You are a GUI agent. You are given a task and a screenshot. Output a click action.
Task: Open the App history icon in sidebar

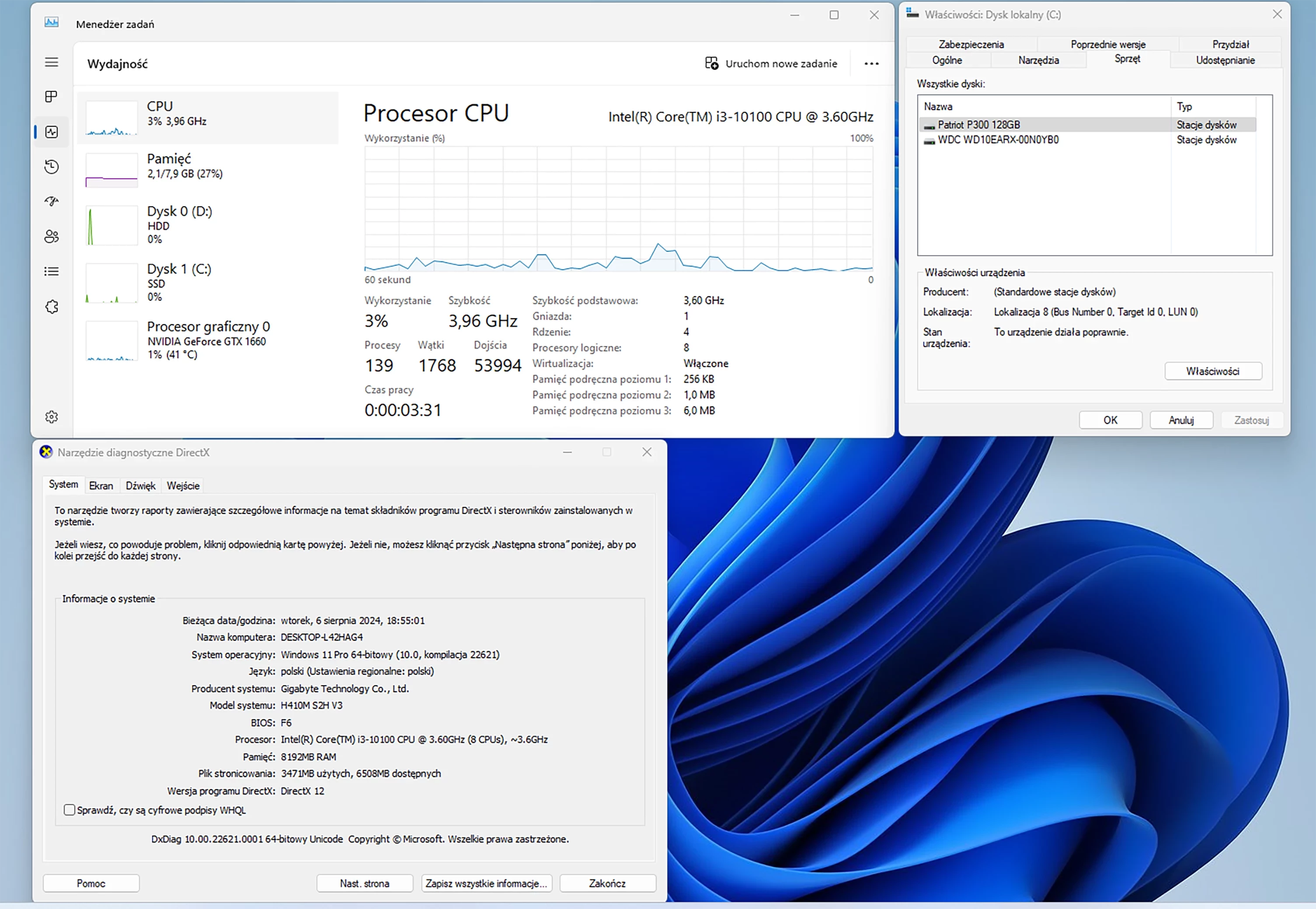tap(51, 167)
